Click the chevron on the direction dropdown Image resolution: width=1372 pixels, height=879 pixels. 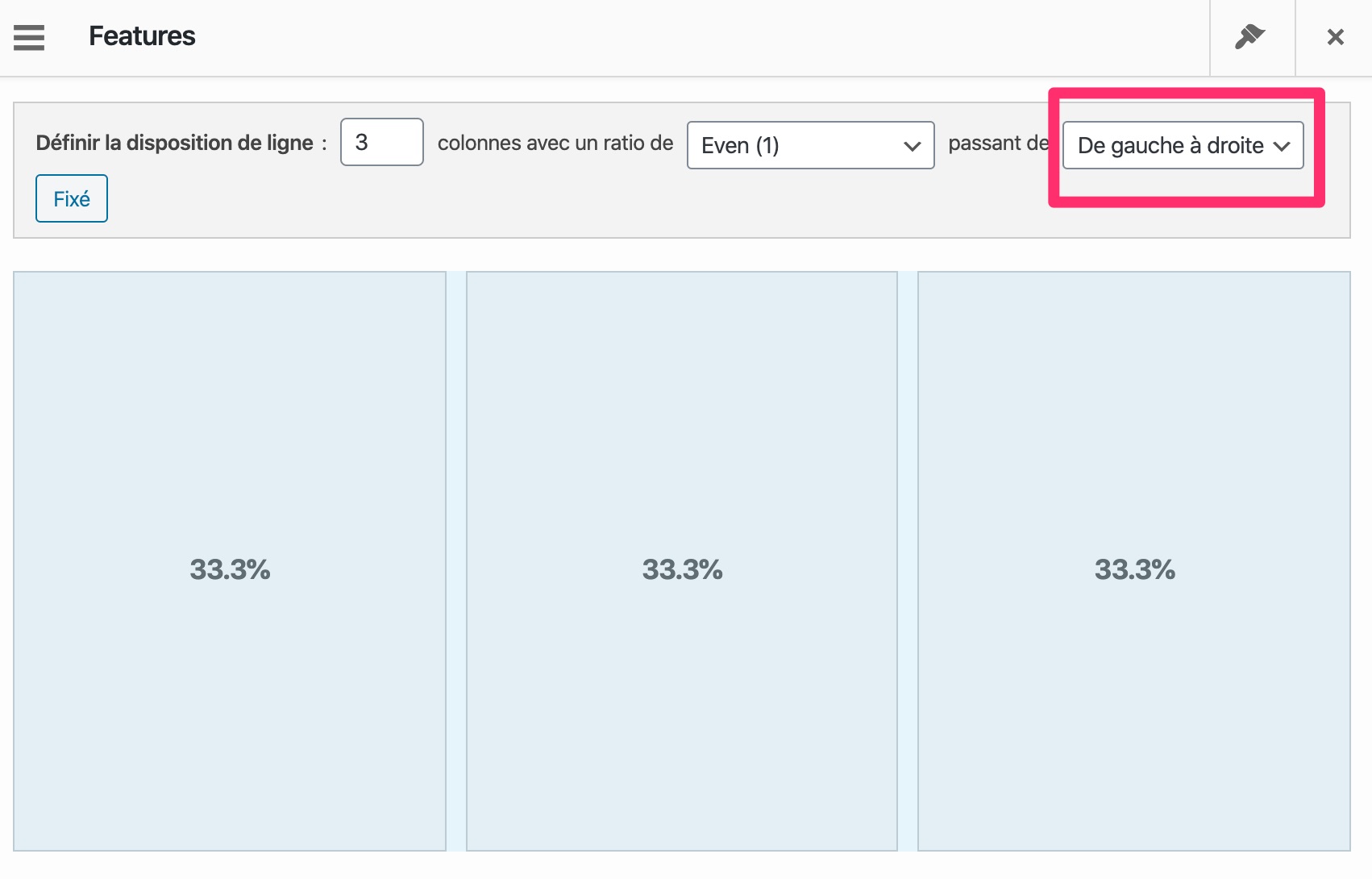(1281, 146)
